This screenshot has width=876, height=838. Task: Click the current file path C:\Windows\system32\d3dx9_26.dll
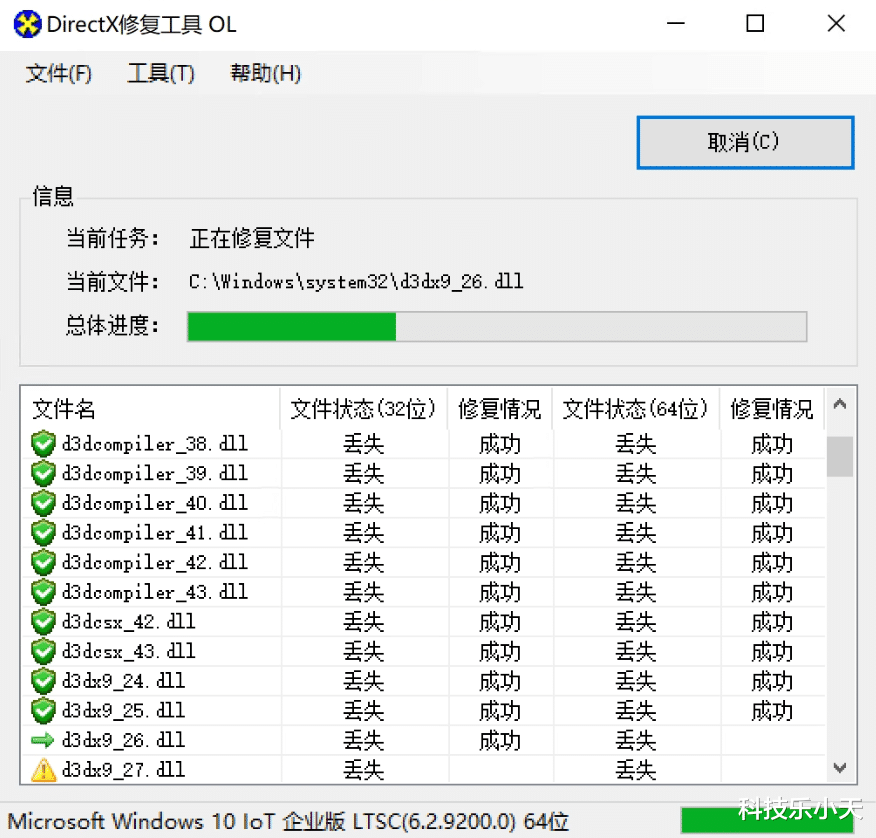point(356,282)
